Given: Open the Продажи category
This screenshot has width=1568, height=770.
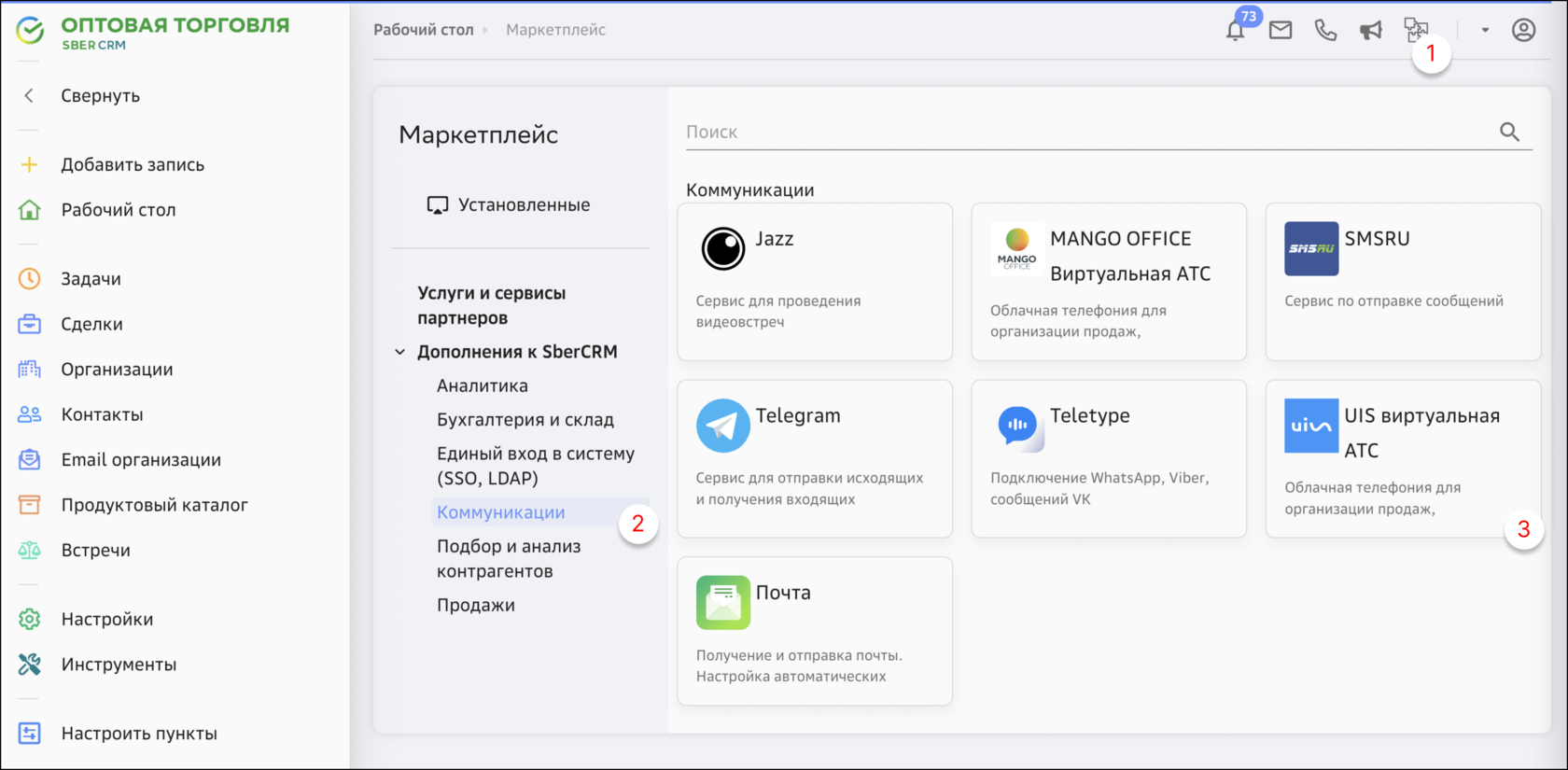Looking at the screenshot, I should pyautogui.click(x=475, y=605).
